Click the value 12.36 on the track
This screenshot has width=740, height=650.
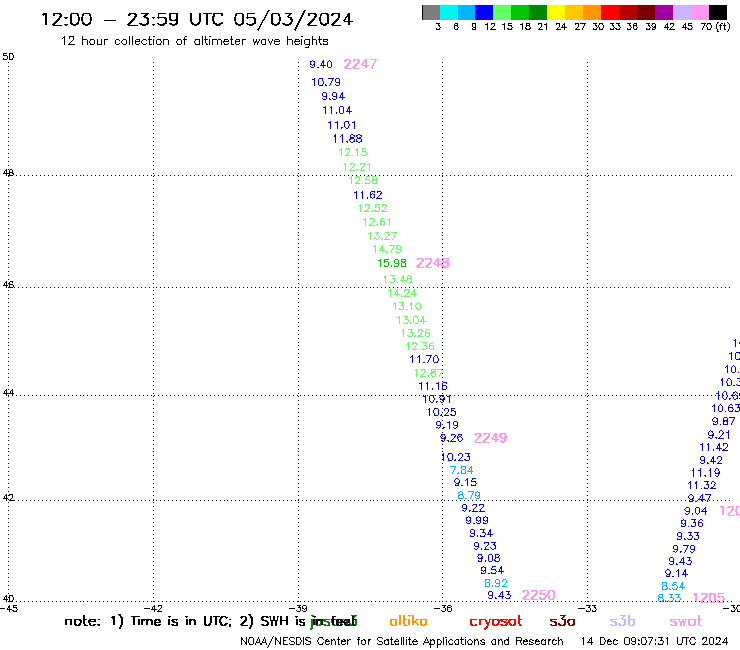pos(420,346)
